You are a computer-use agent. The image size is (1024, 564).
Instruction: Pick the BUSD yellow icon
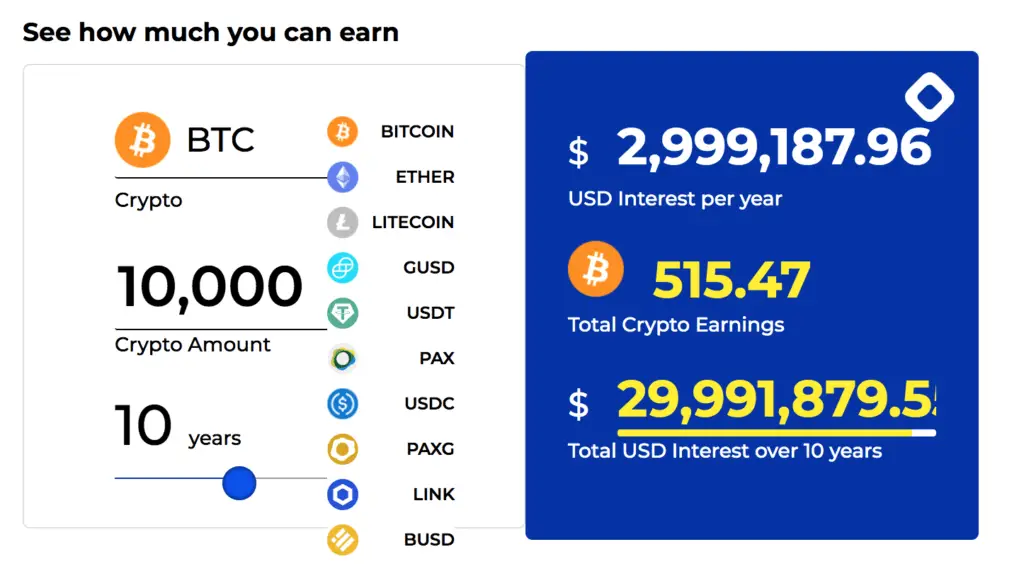pos(342,540)
